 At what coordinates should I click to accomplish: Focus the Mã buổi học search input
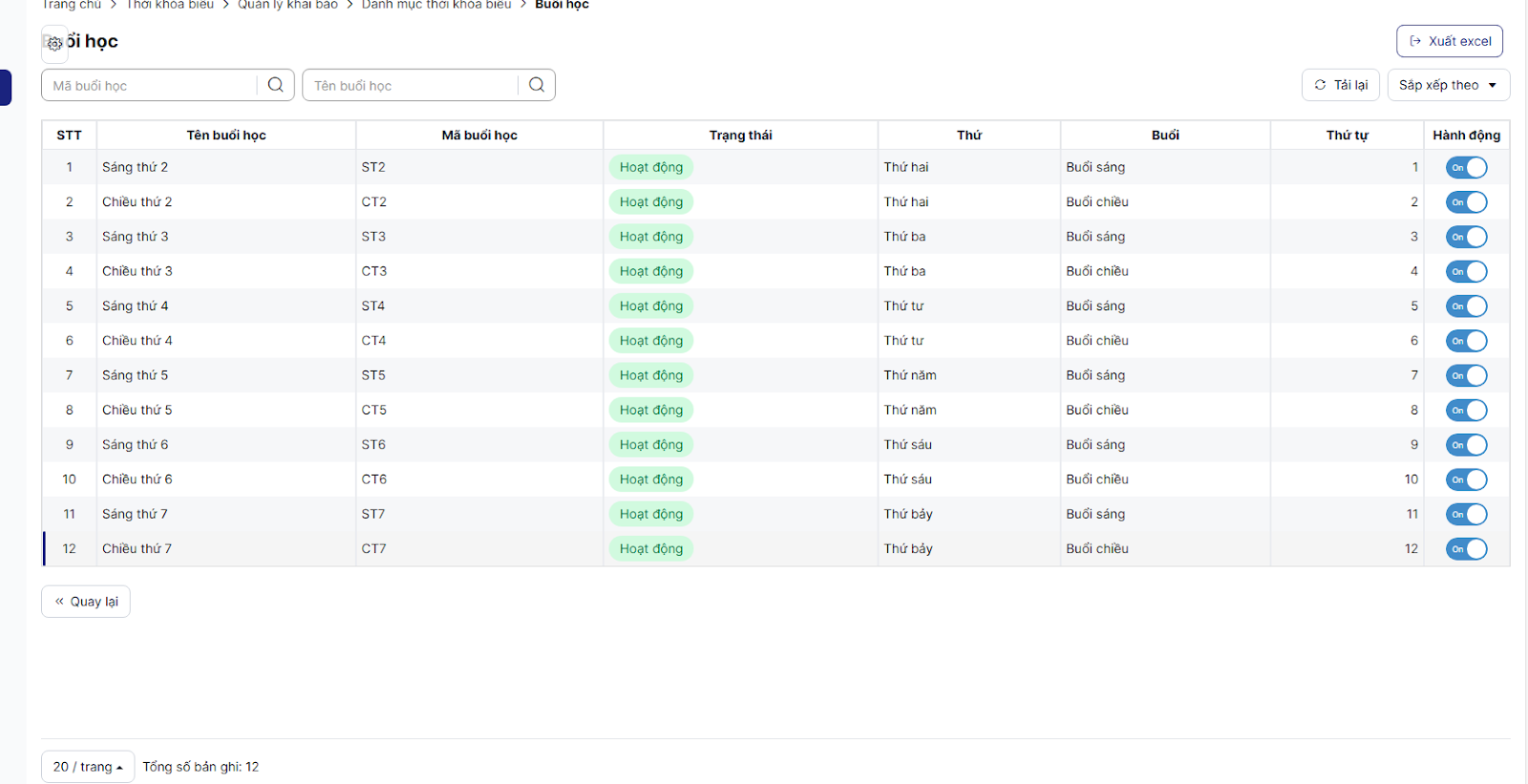pos(150,85)
